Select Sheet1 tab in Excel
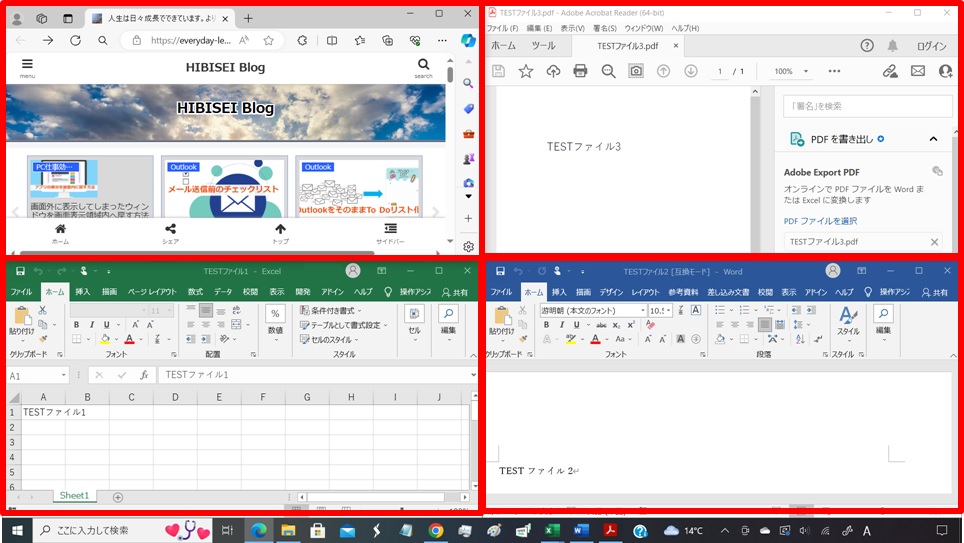Viewport: 964px width, 543px height. 74,496
